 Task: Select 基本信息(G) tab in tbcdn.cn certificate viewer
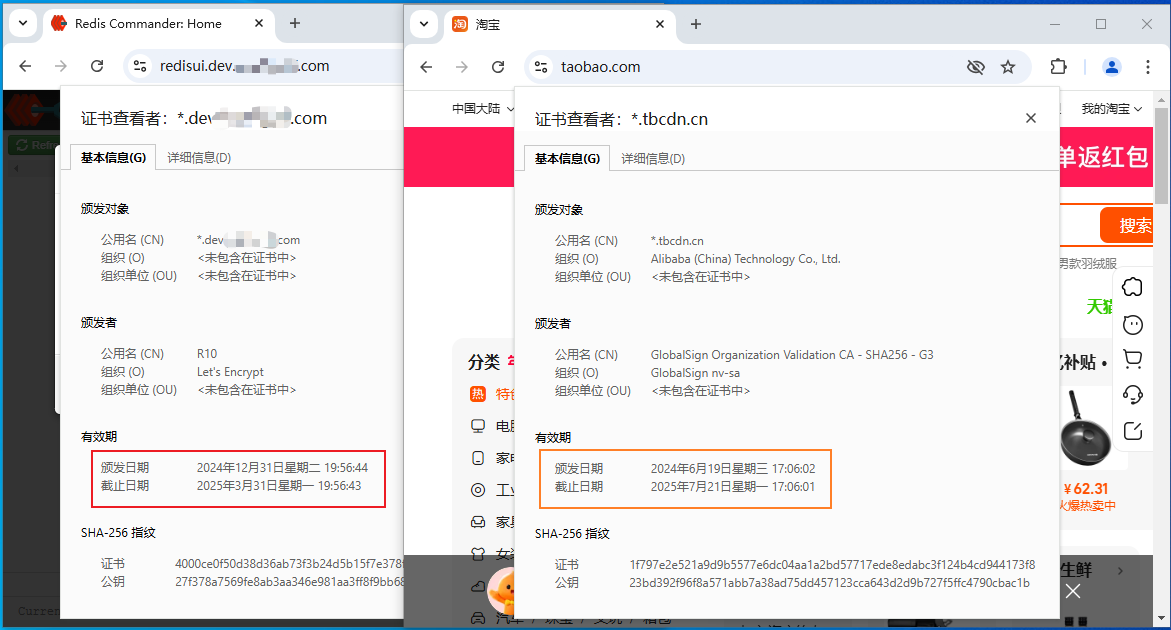[567, 158]
